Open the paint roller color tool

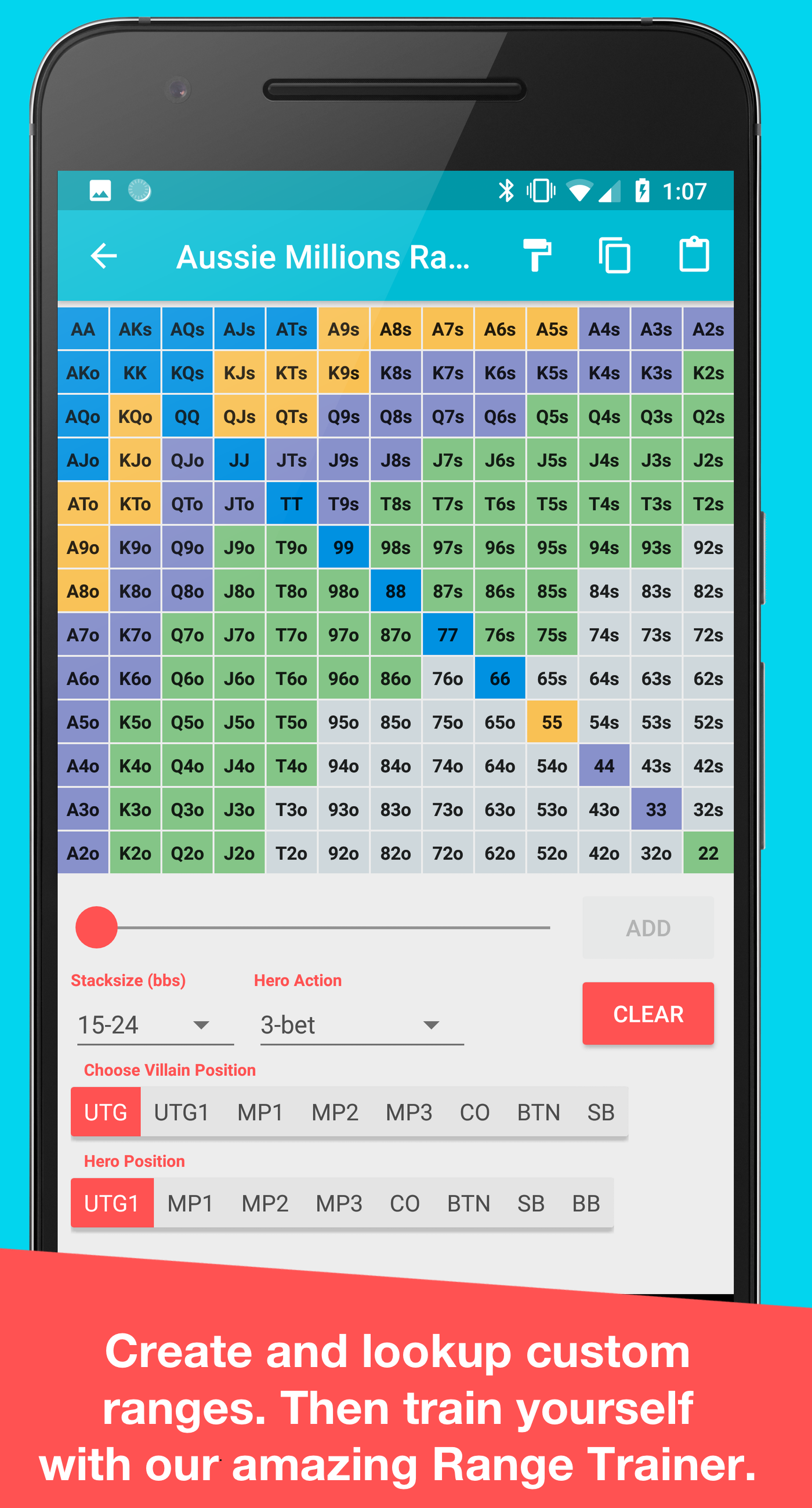[x=537, y=255]
